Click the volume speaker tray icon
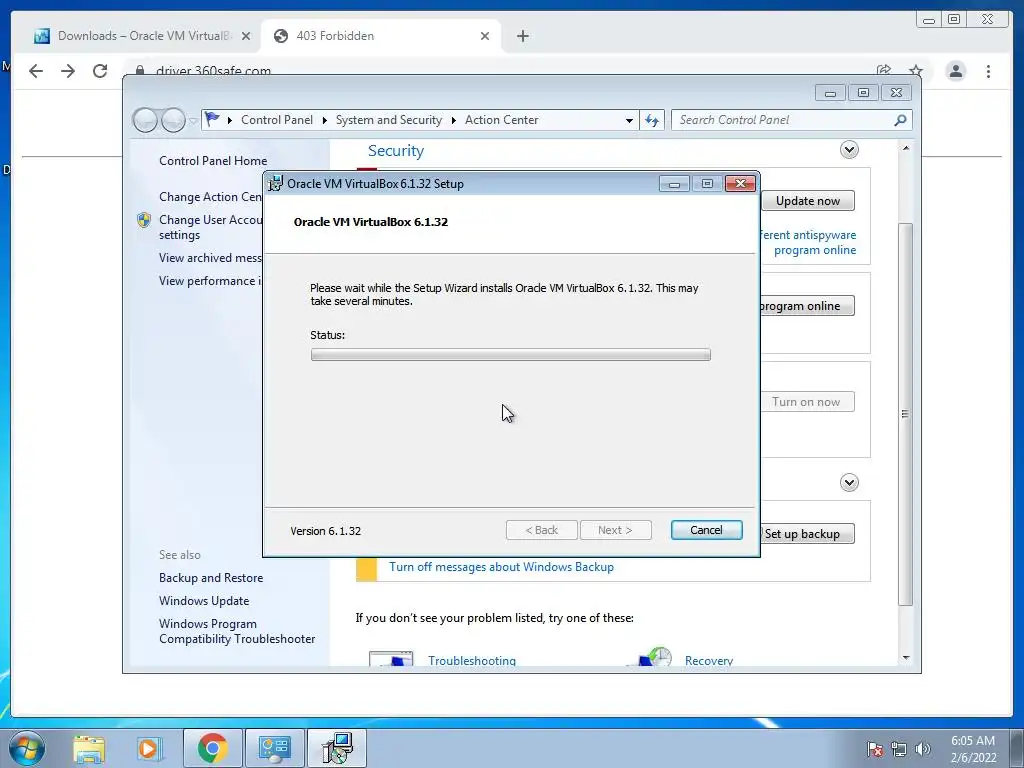Image resolution: width=1024 pixels, height=768 pixels. (x=923, y=749)
